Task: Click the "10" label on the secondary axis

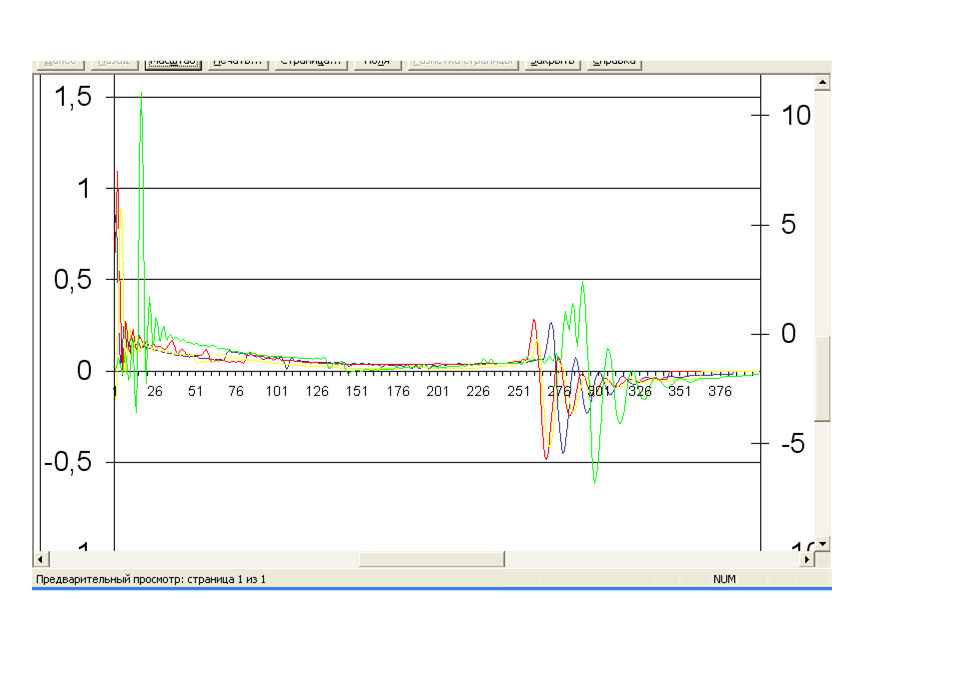Action: (796, 115)
